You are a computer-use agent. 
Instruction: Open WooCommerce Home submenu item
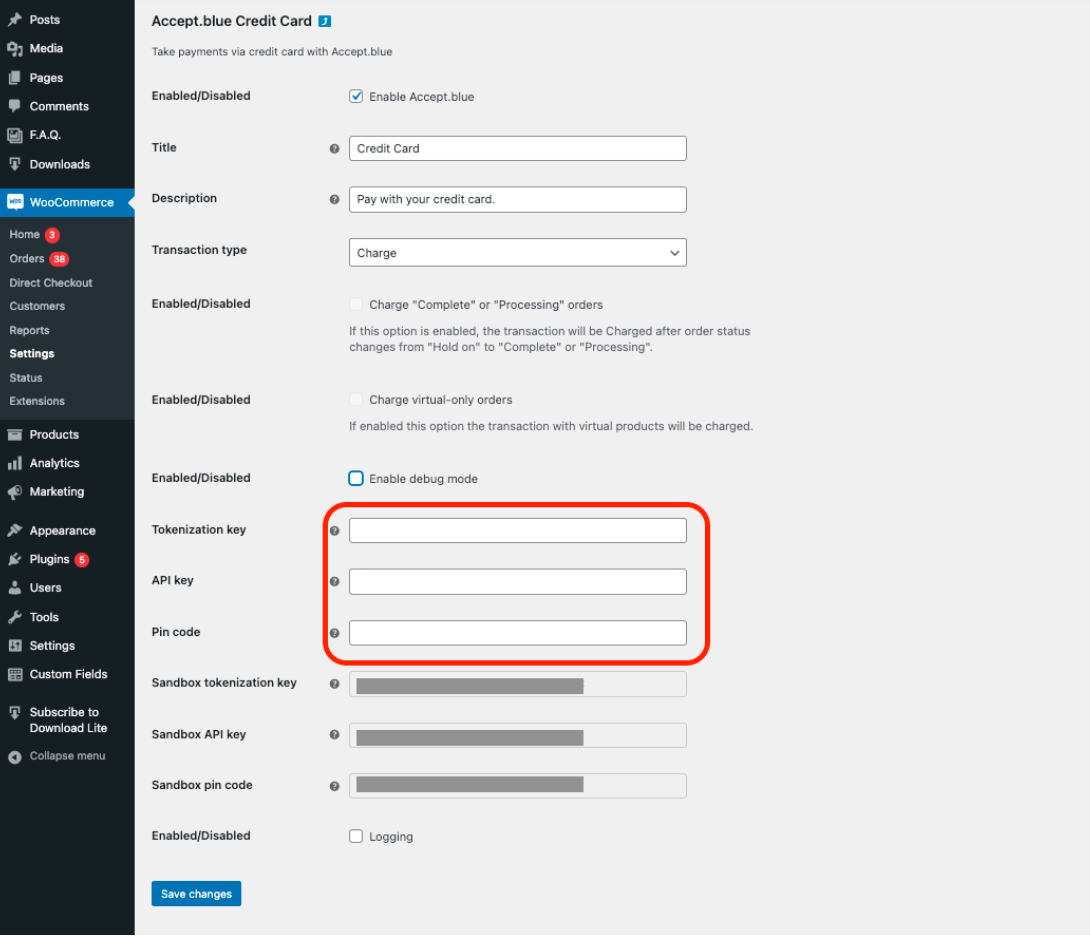[x=24, y=234]
